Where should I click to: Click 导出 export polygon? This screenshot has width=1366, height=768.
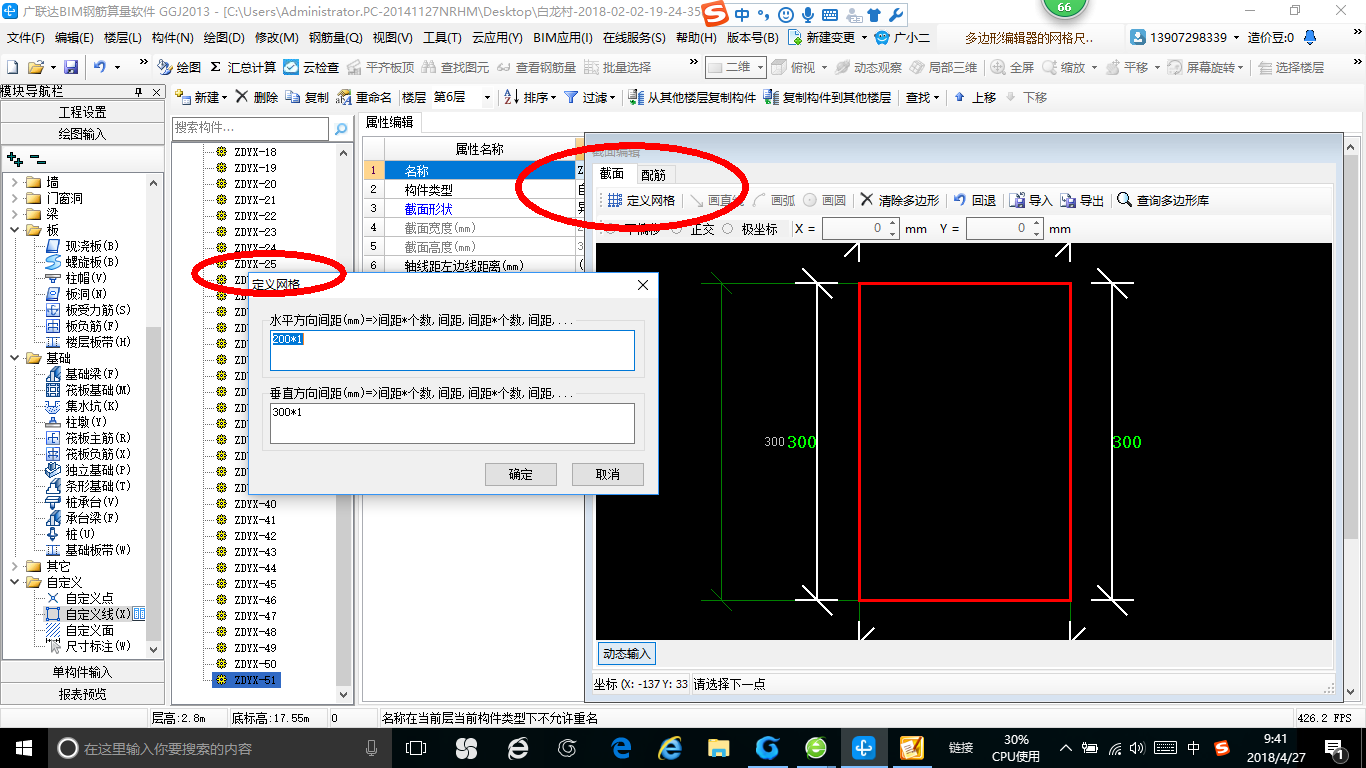pyautogui.click(x=1082, y=200)
